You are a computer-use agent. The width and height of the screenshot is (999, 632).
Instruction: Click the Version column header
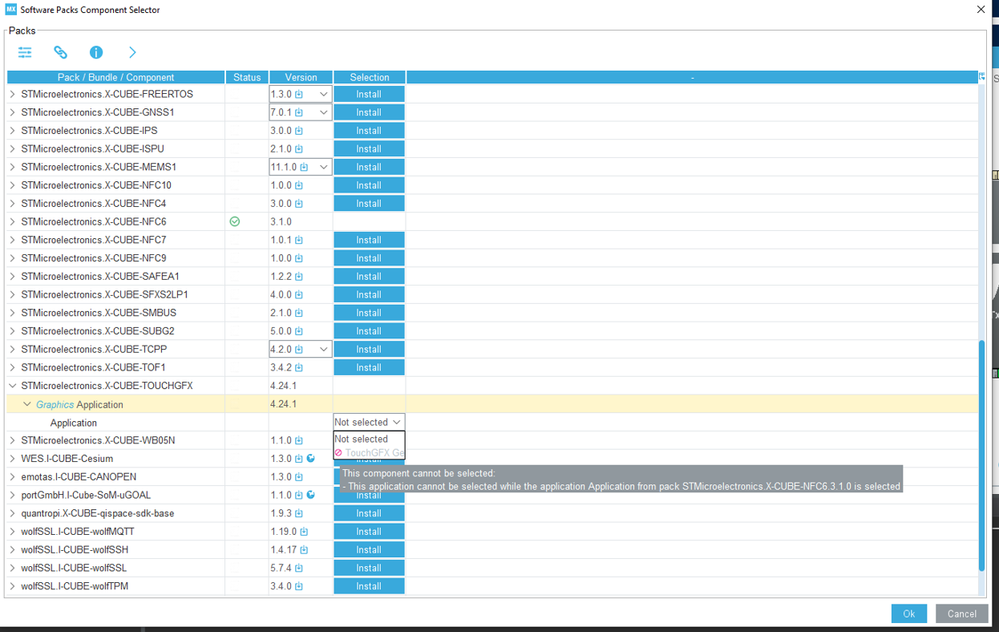pyautogui.click(x=301, y=77)
